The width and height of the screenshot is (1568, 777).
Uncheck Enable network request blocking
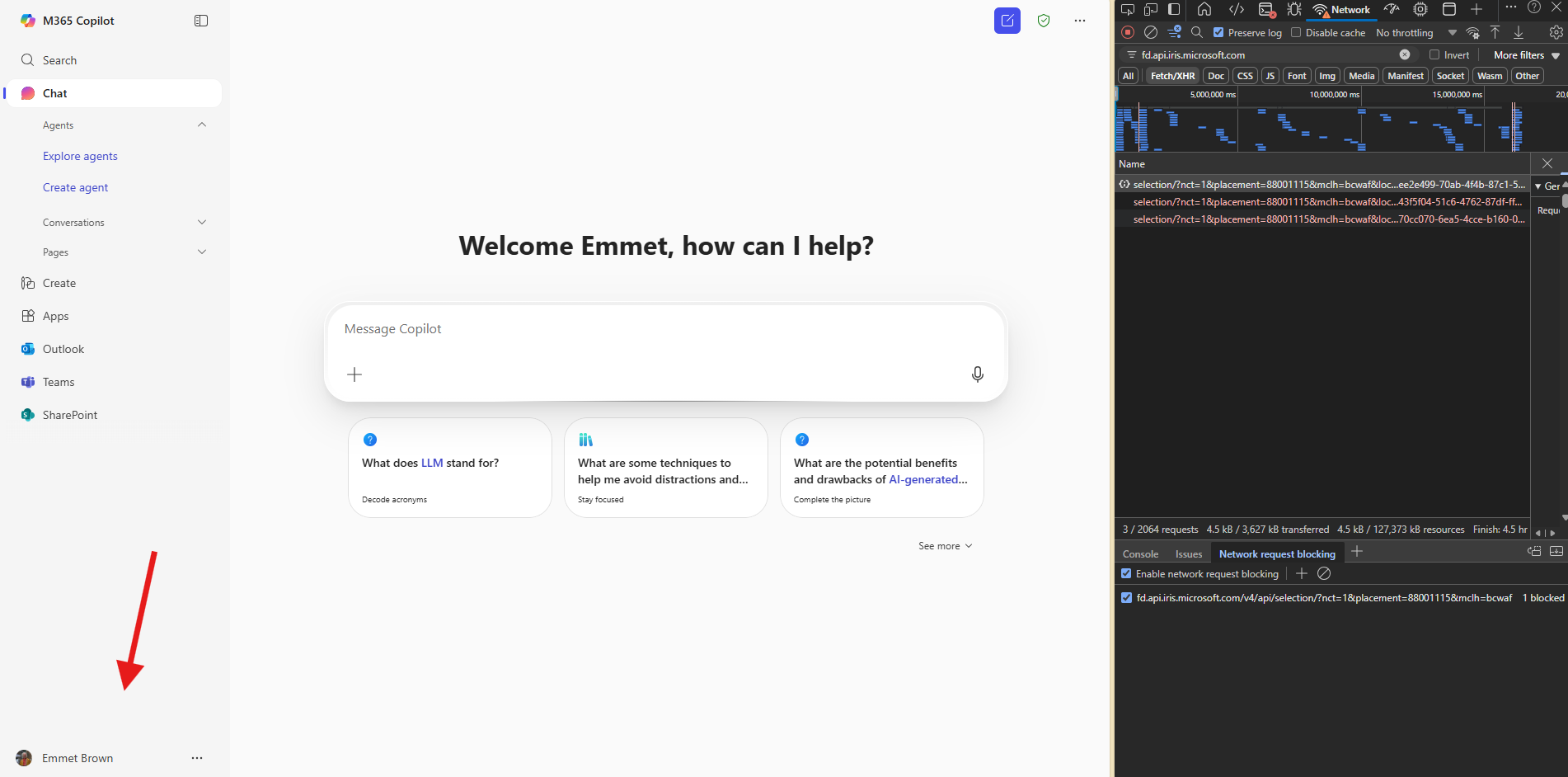(x=1126, y=573)
